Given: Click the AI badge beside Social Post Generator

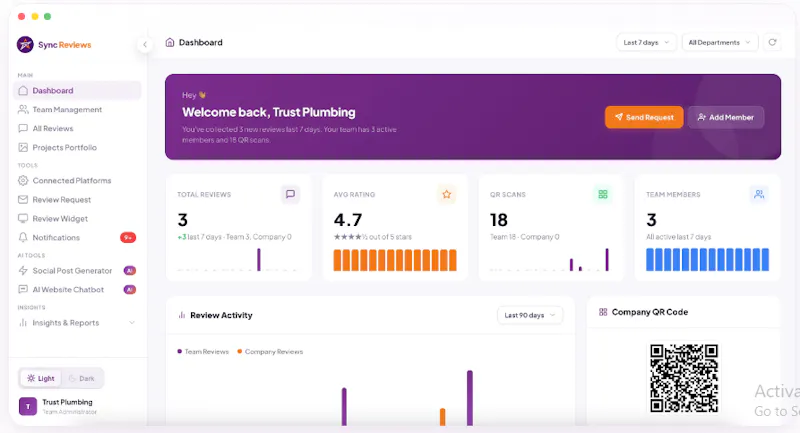Looking at the screenshot, I should pos(130,270).
